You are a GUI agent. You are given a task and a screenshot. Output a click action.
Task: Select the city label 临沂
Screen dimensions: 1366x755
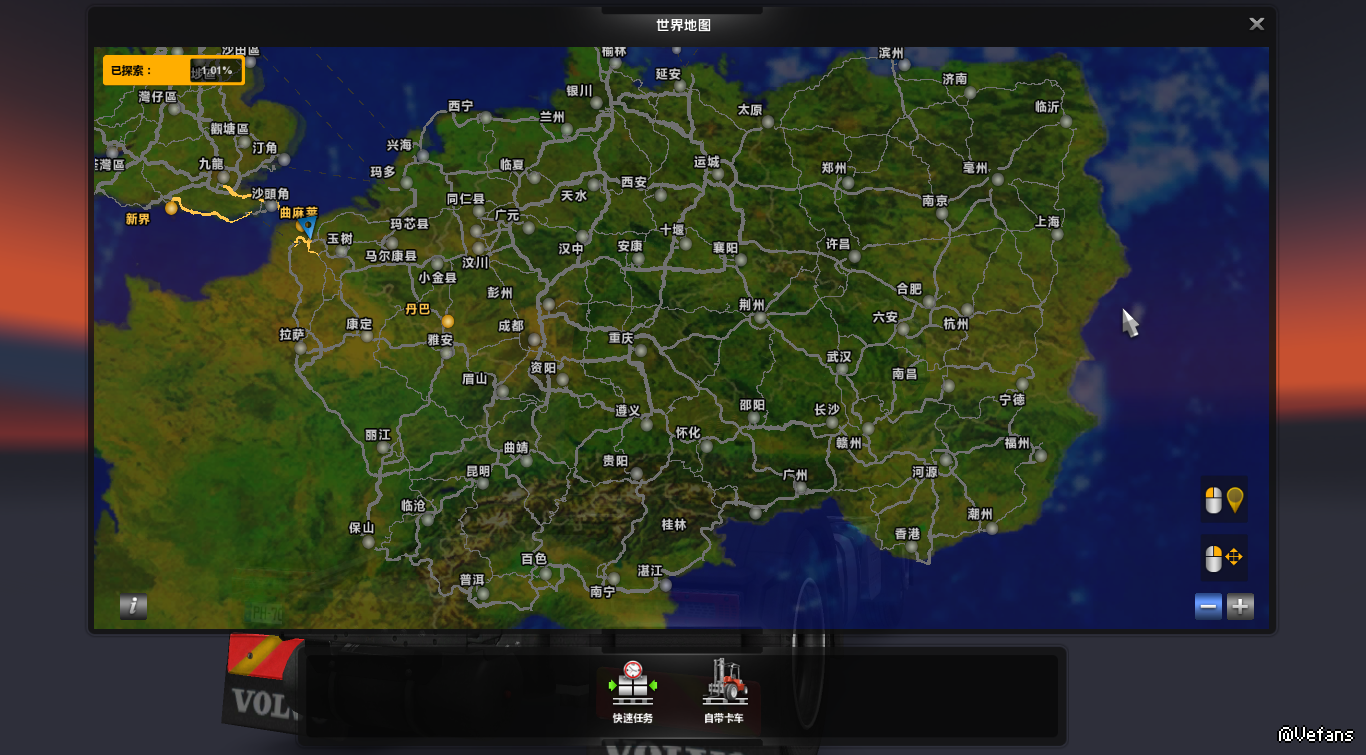1047,107
